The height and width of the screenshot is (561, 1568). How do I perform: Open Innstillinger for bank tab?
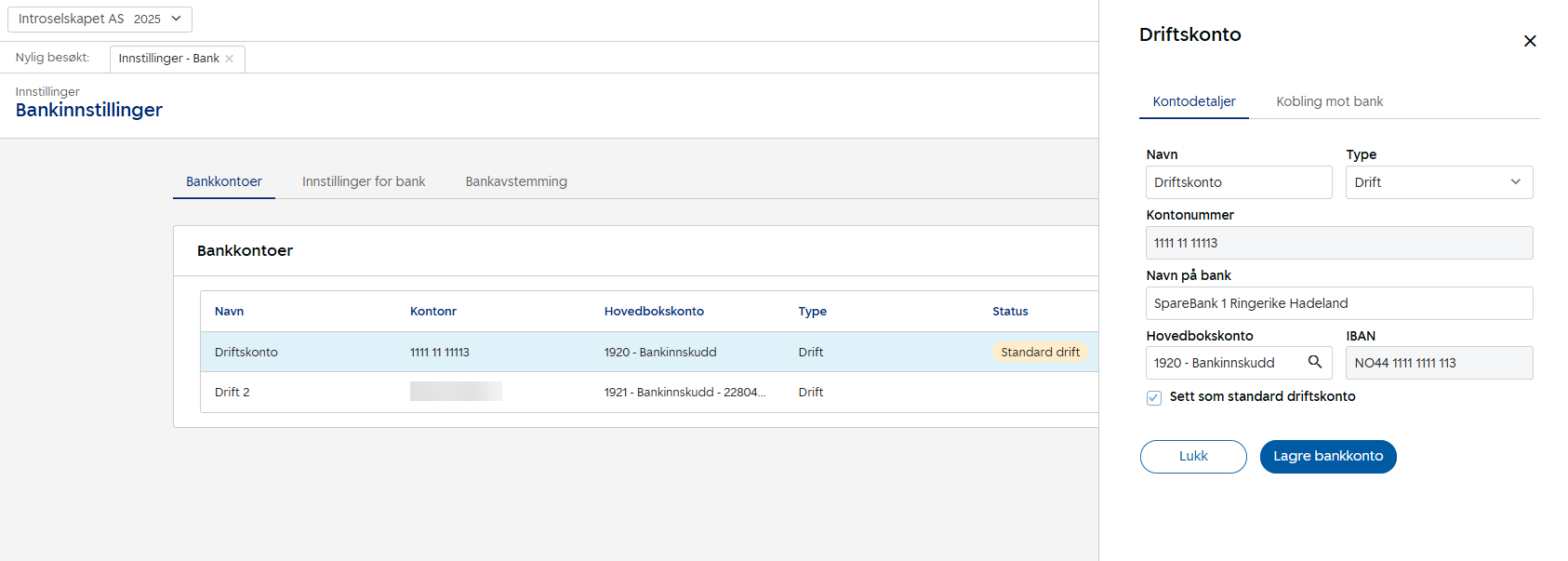(x=364, y=181)
